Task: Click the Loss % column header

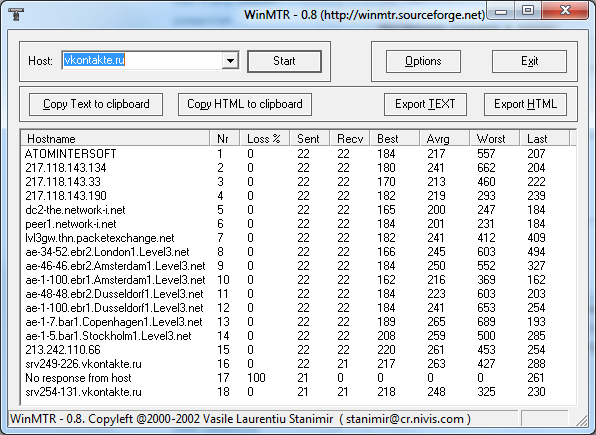Action: [x=265, y=139]
